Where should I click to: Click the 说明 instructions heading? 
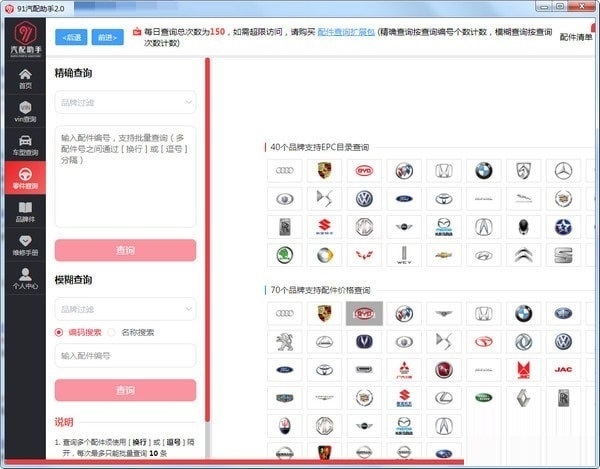click(64, 422)
